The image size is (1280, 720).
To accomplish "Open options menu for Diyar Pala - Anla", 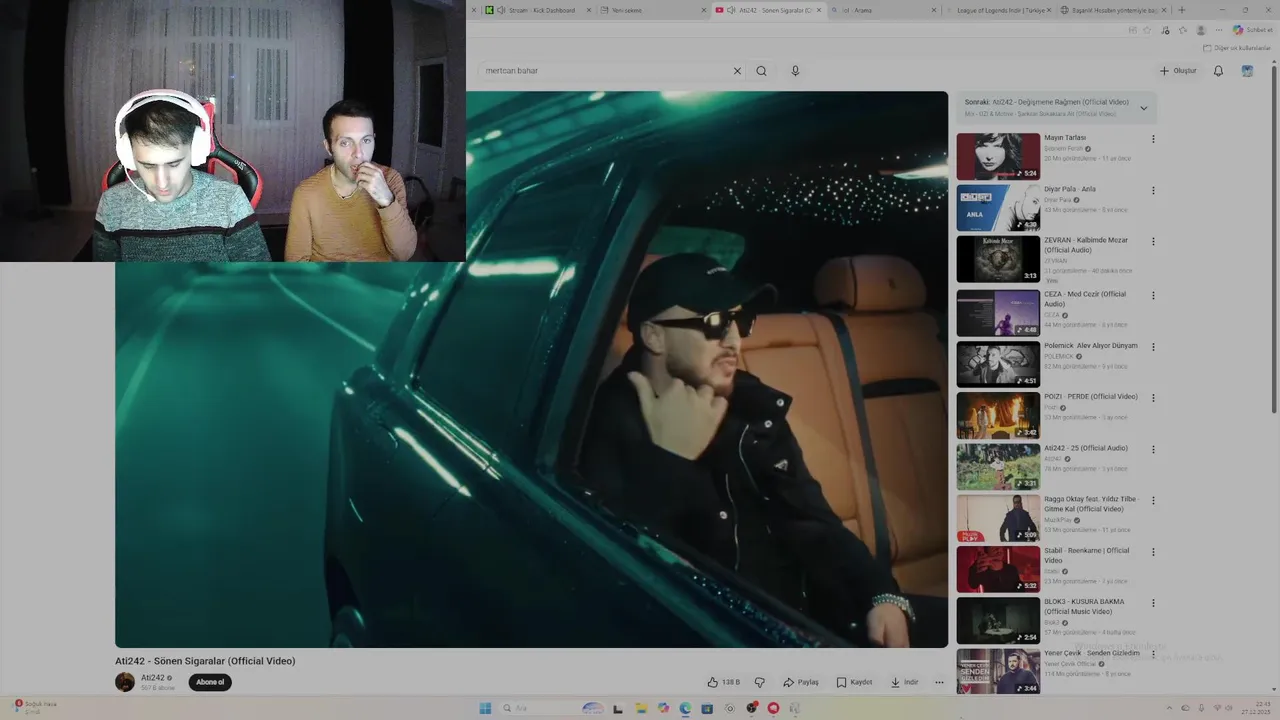I will (x=1153, y=190).
